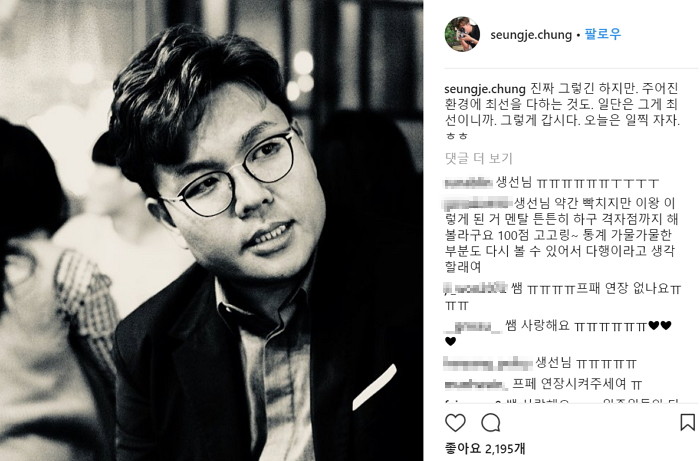Open commenter of 프패 연장 없나요 comment
700x461 pixels.
point(475,288)
